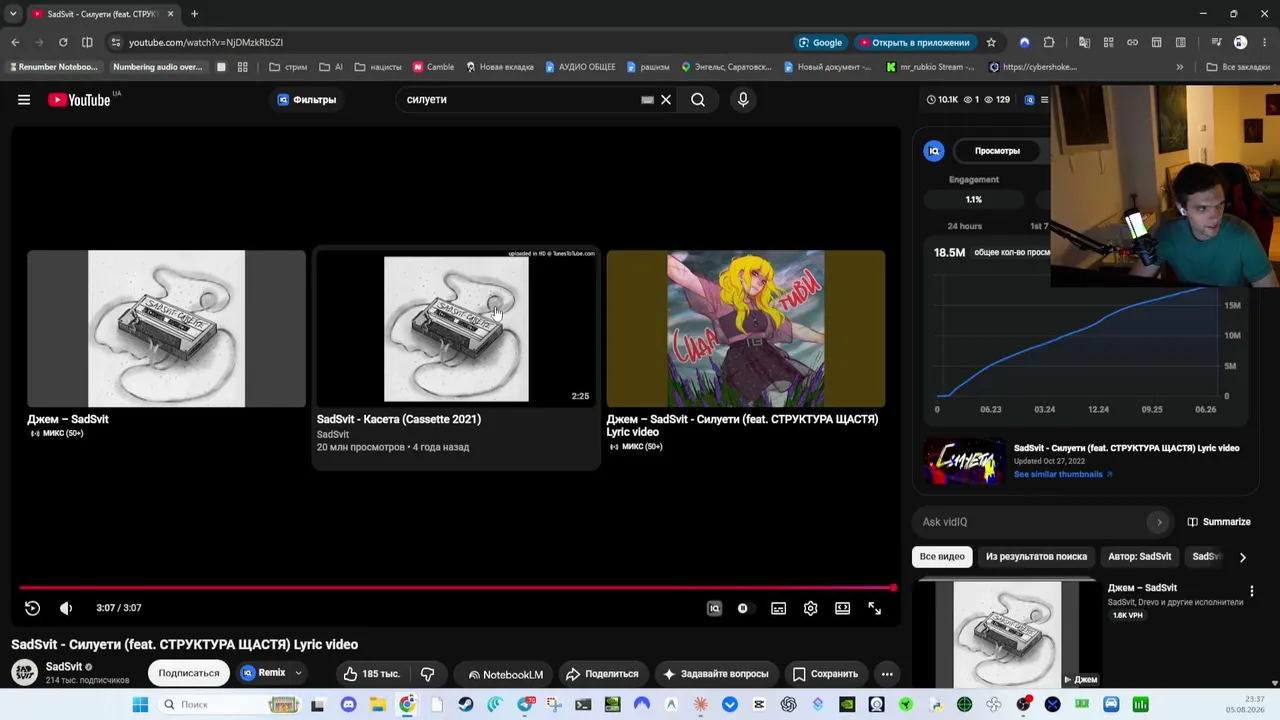Open the стрим bookmarks folder

pos(288,67)
